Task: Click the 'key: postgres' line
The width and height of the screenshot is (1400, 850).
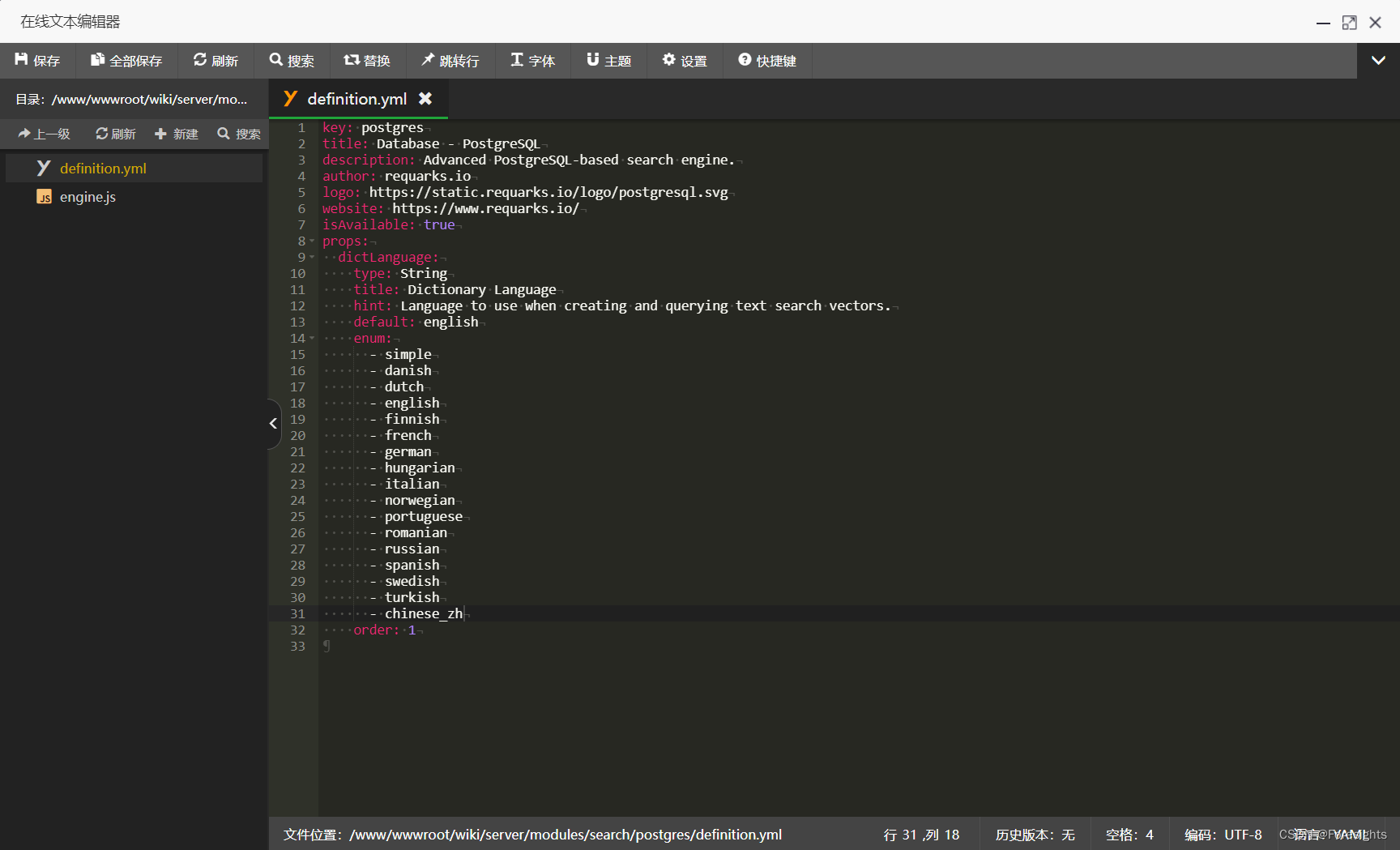Action: (x=373, y=127)
